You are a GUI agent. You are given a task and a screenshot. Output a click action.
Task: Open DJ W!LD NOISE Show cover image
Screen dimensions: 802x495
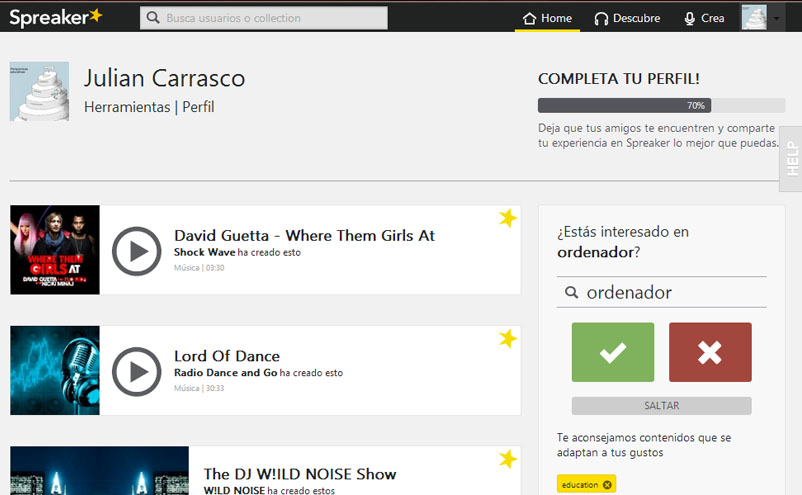pyautogui.click(x=99, y=470)
